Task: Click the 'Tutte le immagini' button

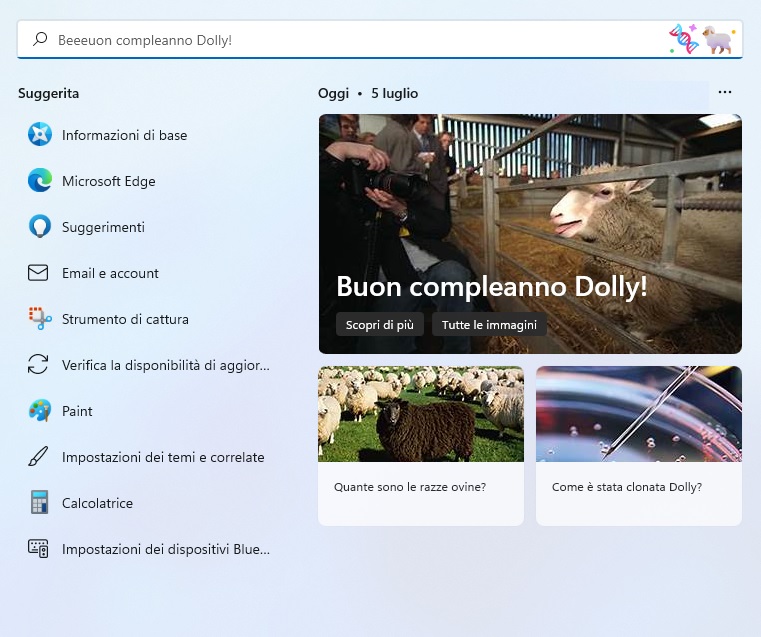Action: pyautogui.click(x=489, y=324)
